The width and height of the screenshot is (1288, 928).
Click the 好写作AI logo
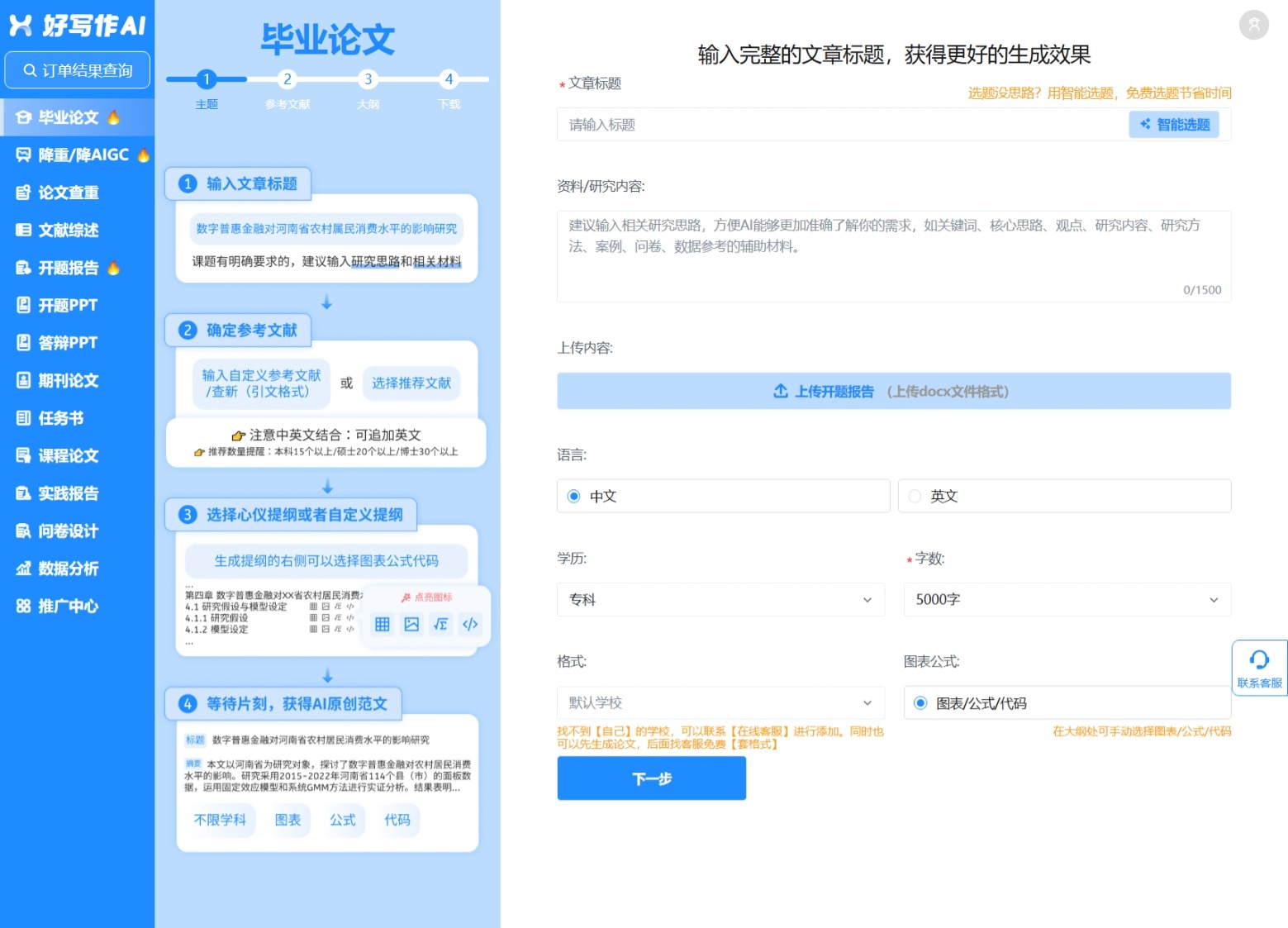[x=77, y=26]
